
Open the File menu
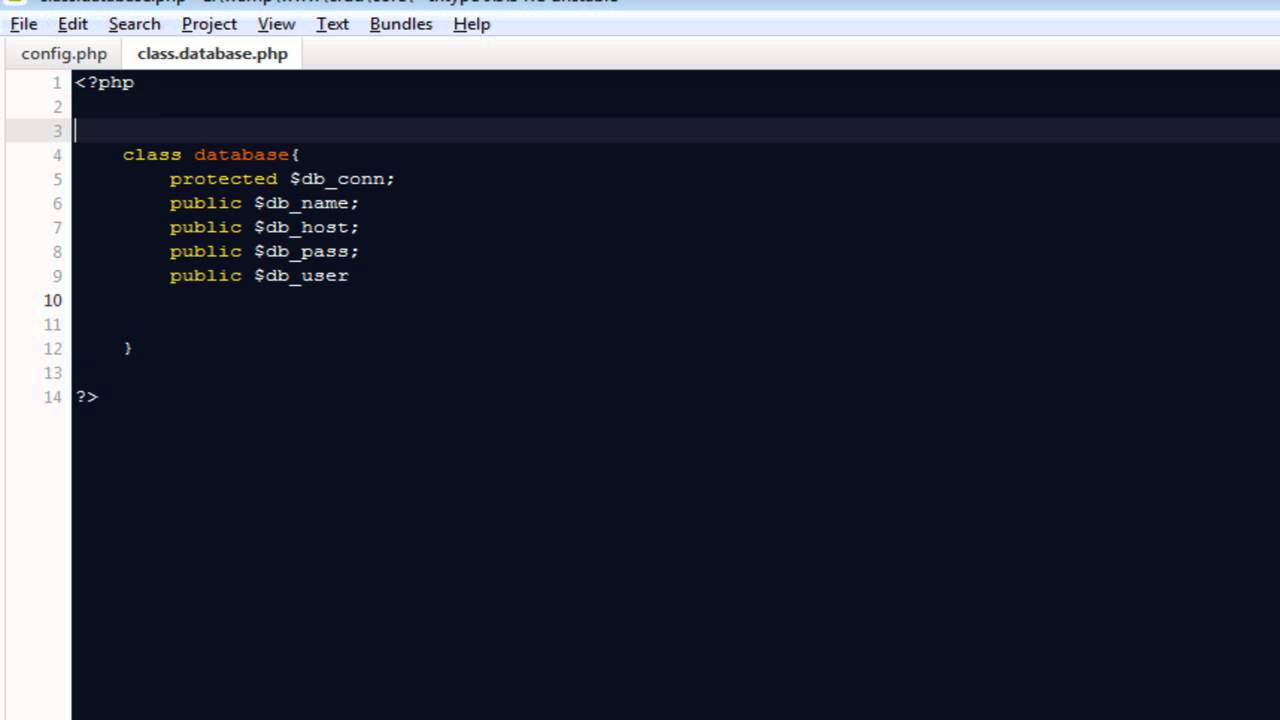click(x=24, y=24)
